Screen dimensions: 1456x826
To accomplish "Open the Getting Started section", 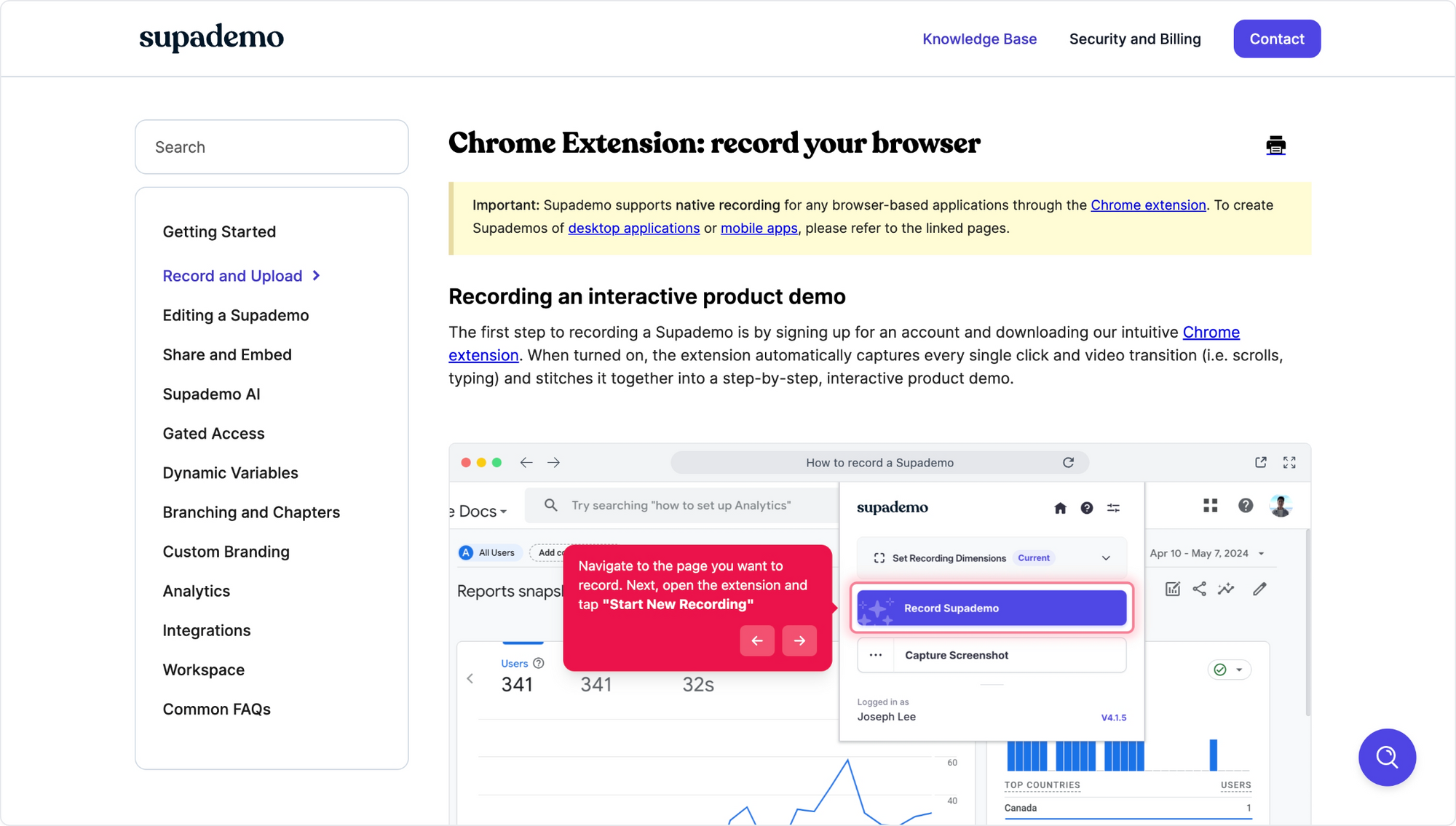I will click(x=219, y=231).
